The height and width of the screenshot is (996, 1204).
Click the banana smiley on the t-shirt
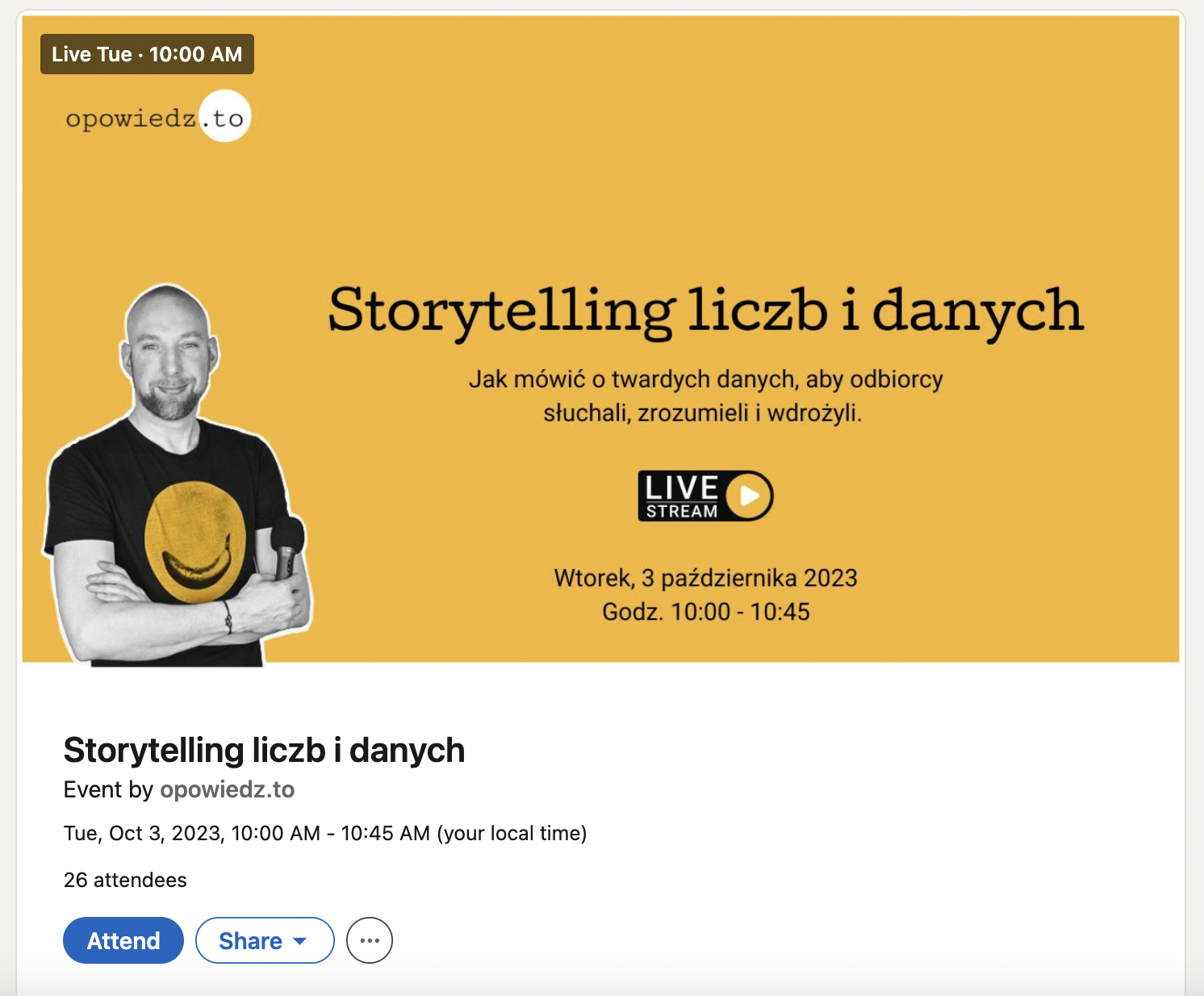coord(194,542)
